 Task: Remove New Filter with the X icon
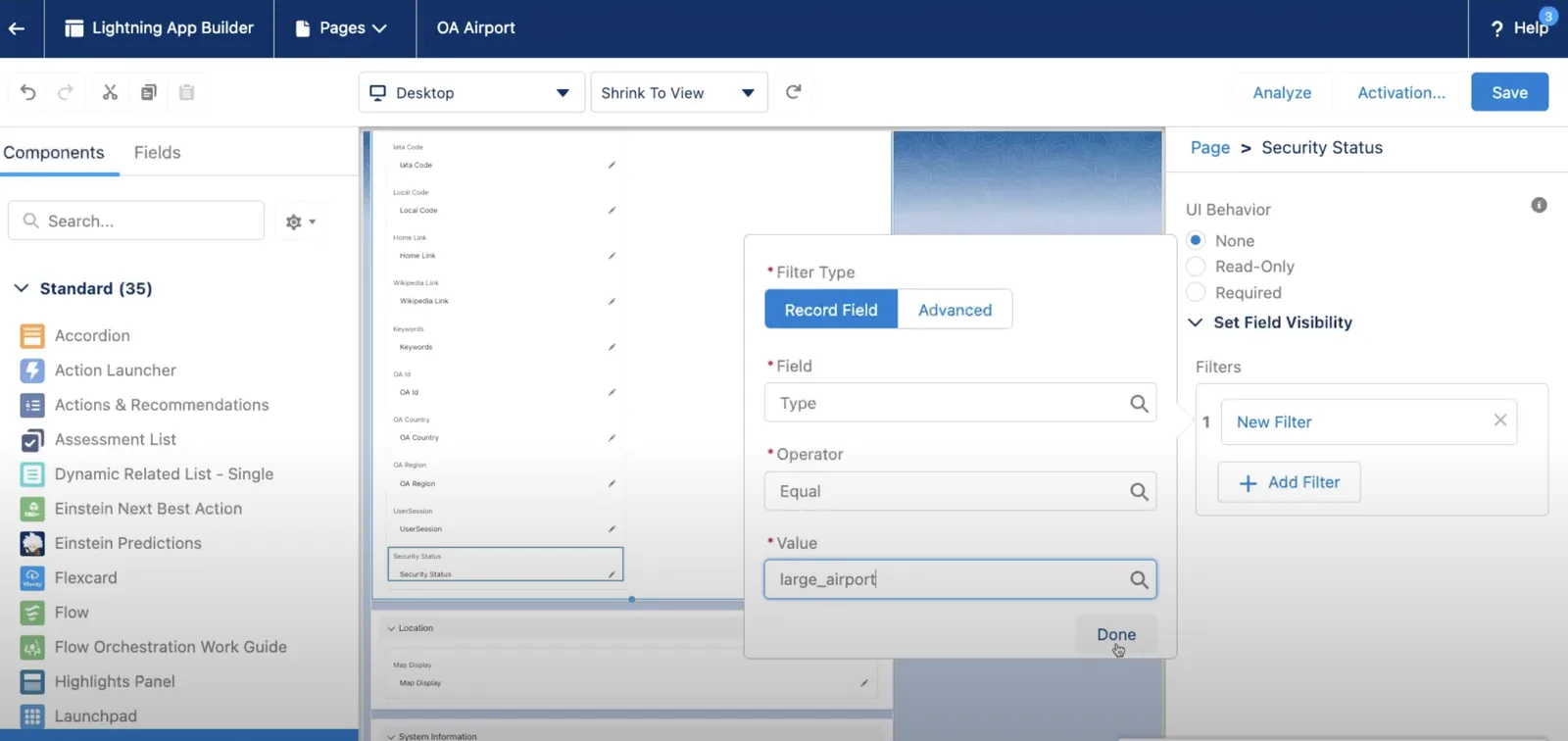1500,420
